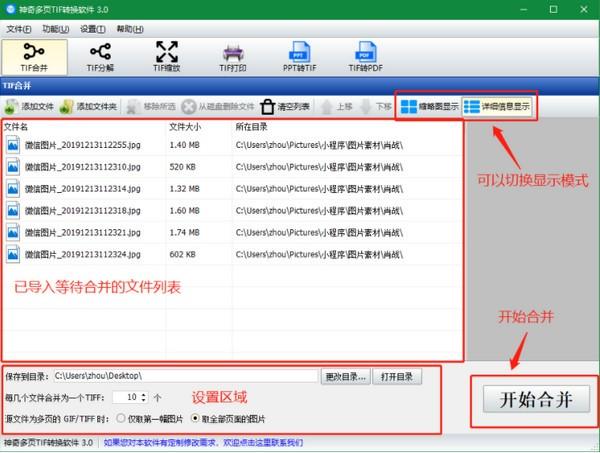Switch to 详细信息显示 detail view
The width and height of the screenshot is (600, 453).
click(497, 107)
